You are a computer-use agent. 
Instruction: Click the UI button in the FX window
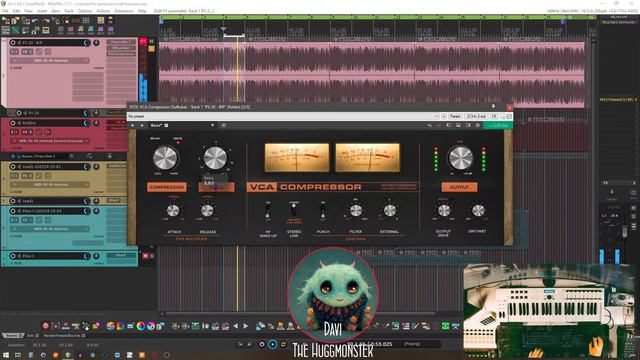click(x=494, y=116)
